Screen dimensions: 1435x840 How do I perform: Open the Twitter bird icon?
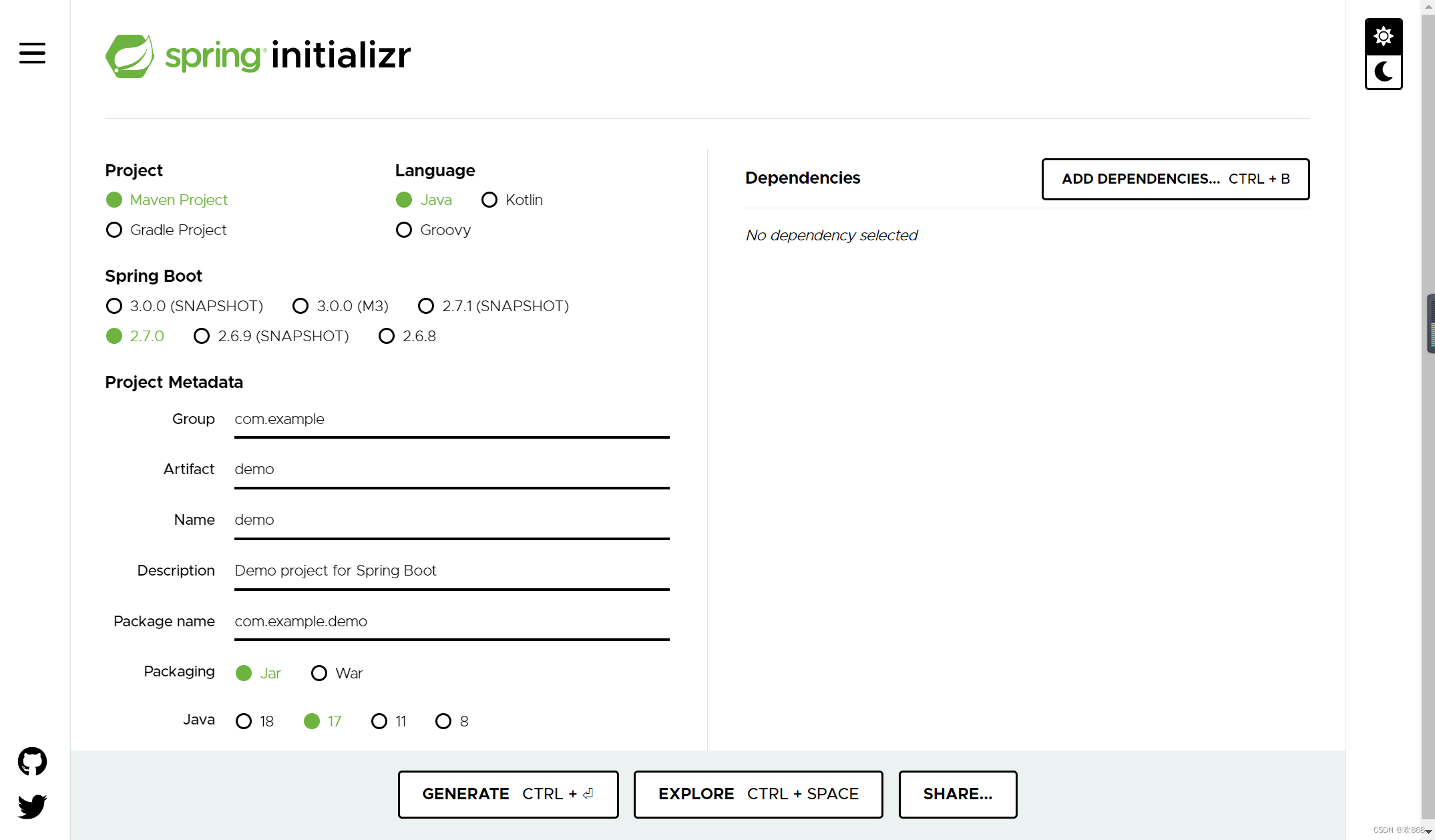coord(32,806)
